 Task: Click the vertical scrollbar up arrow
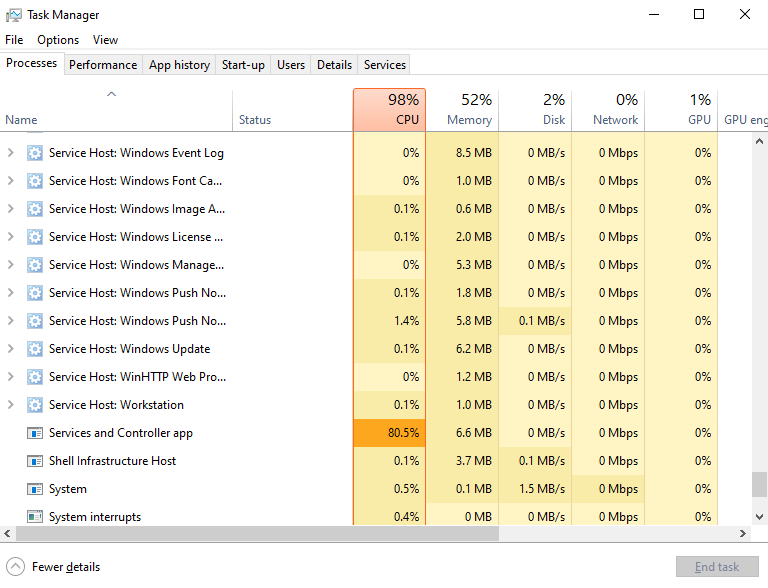pyautogui.click(x=759, y=141)
